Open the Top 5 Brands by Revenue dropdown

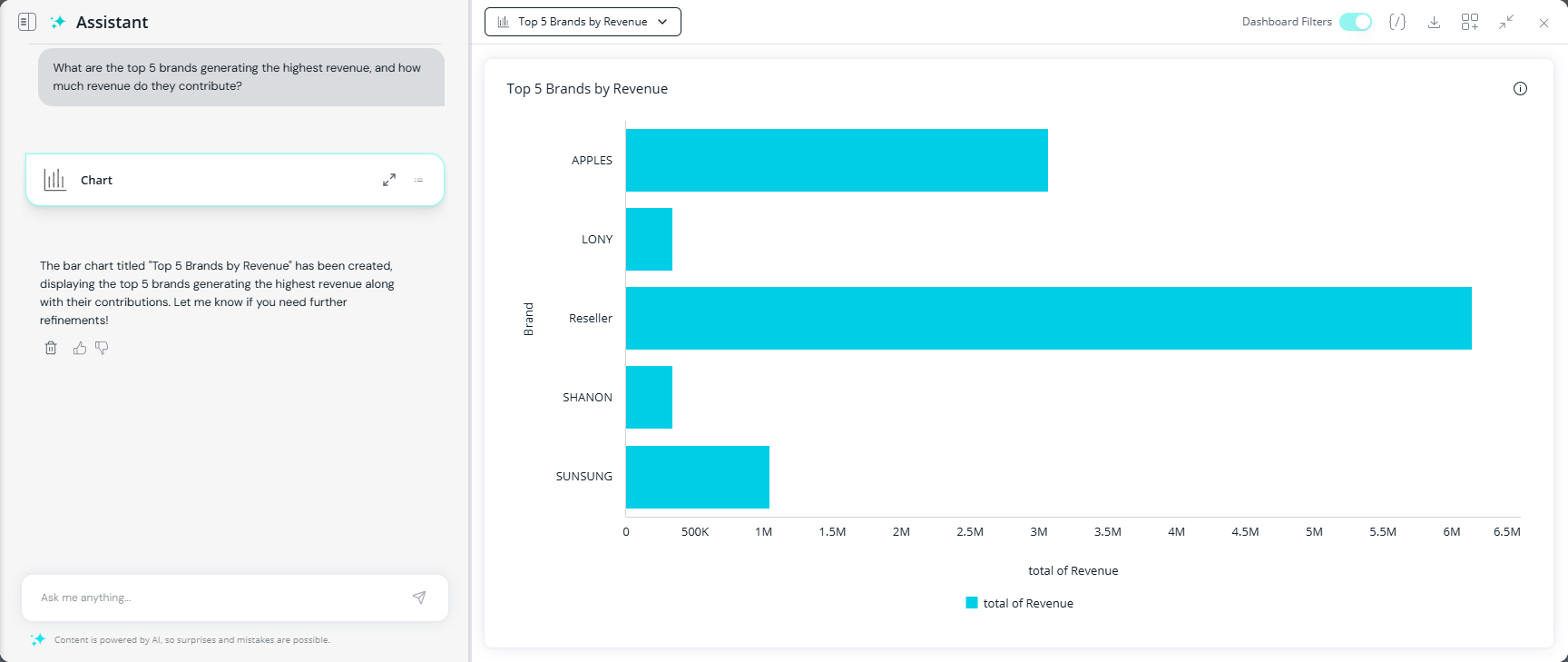point(583,22)
